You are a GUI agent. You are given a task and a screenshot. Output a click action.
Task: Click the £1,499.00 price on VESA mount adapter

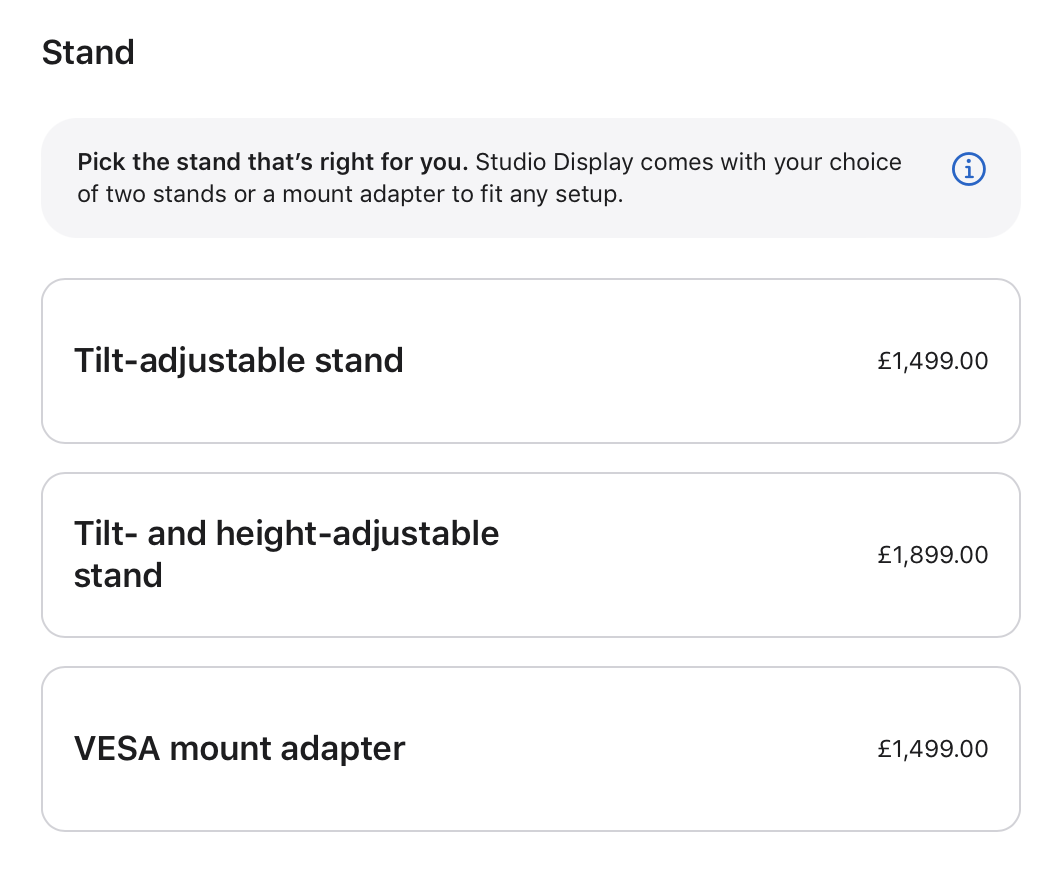point(932,749)
